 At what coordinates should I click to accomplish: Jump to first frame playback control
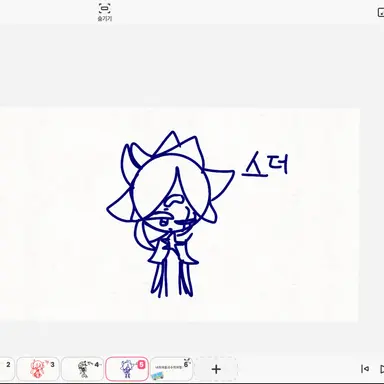[365, 369]
